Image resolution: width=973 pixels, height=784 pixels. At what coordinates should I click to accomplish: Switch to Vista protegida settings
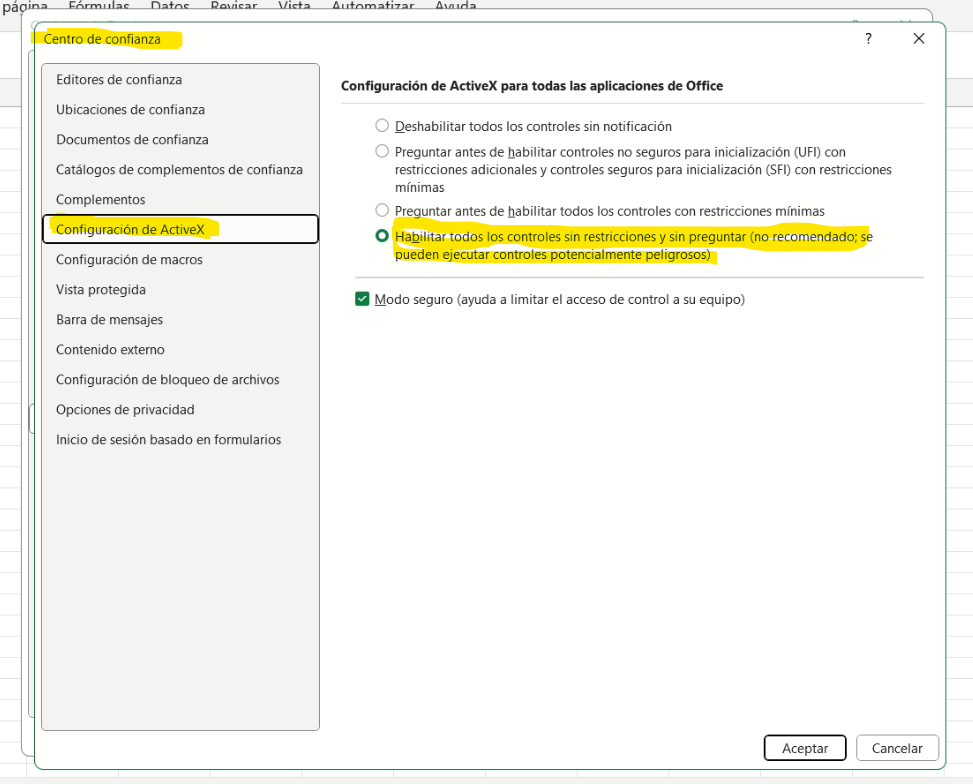180,289
